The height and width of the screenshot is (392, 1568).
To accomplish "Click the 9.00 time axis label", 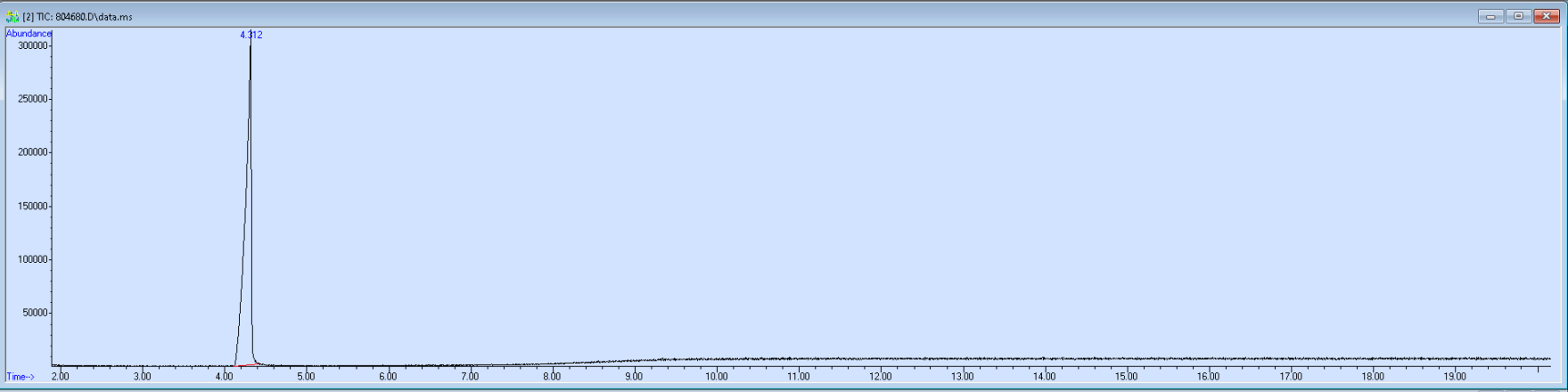I will 634,377.
